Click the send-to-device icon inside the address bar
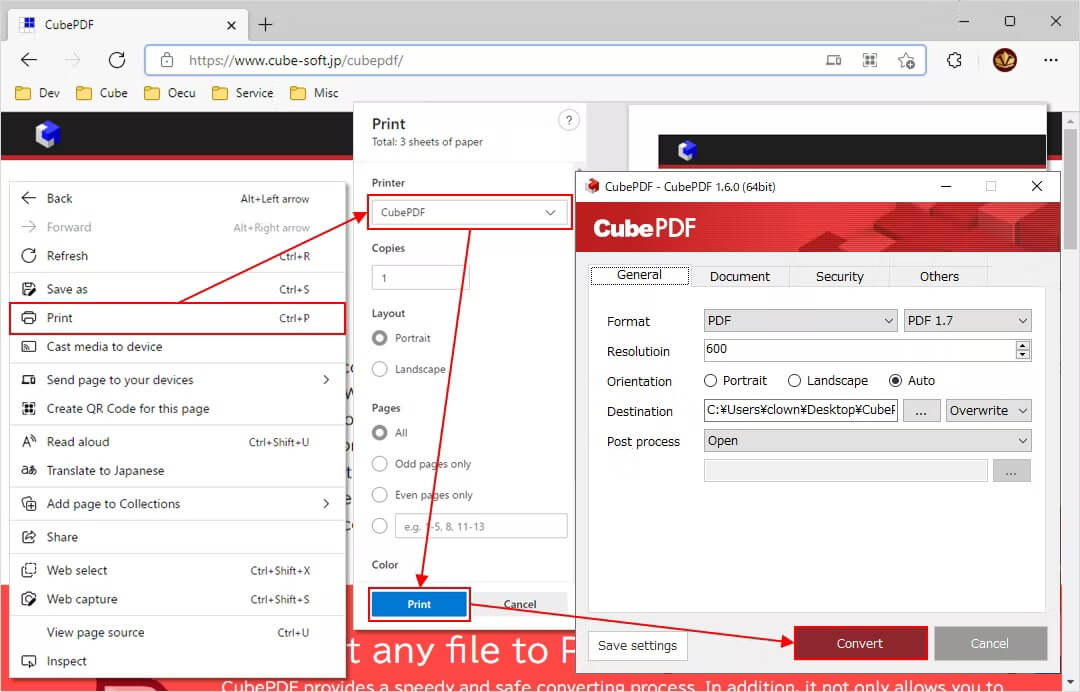1080x692 pixels. [x=834, y=60]
